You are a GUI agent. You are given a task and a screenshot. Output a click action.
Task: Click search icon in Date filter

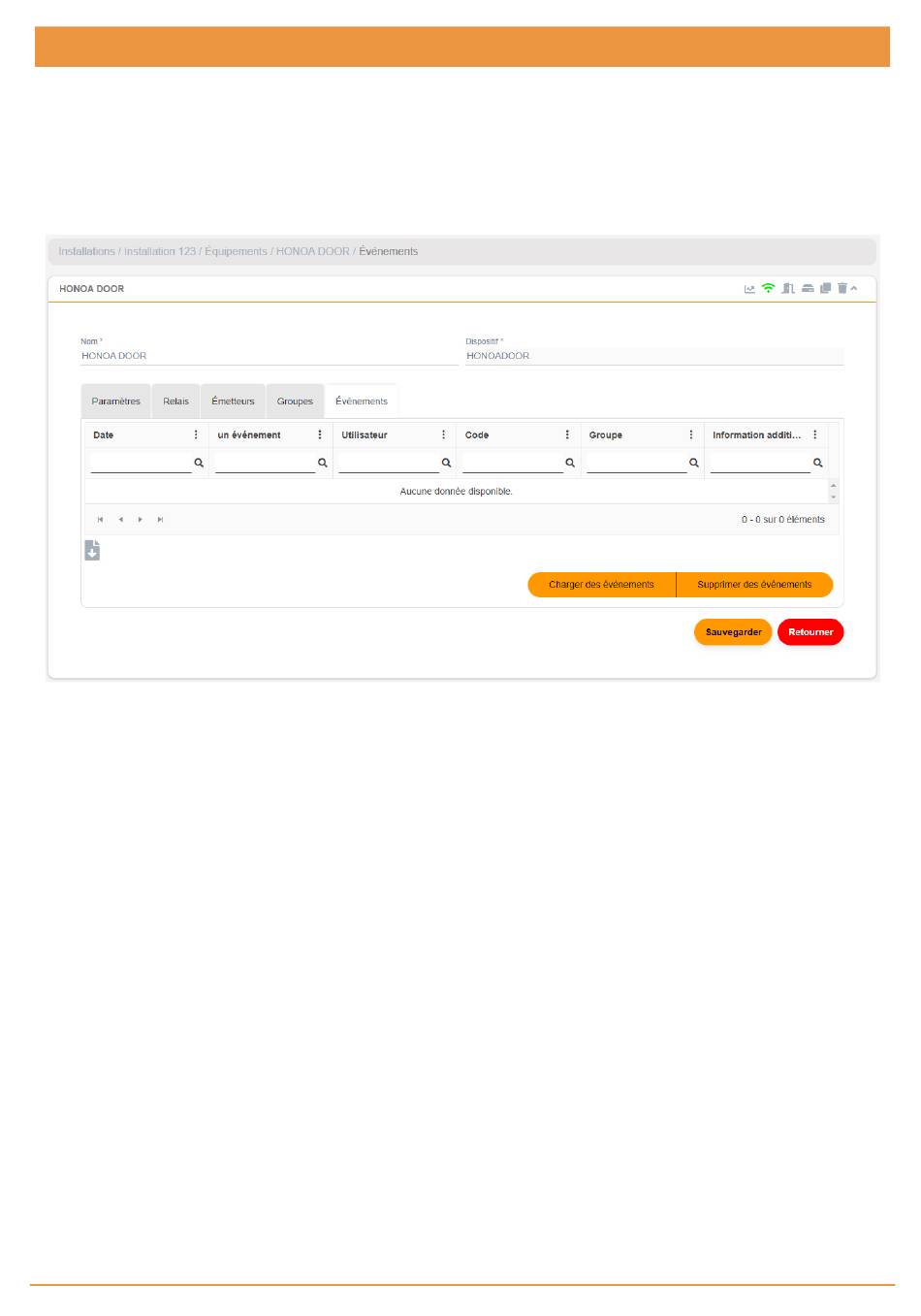tap(199, 463)
